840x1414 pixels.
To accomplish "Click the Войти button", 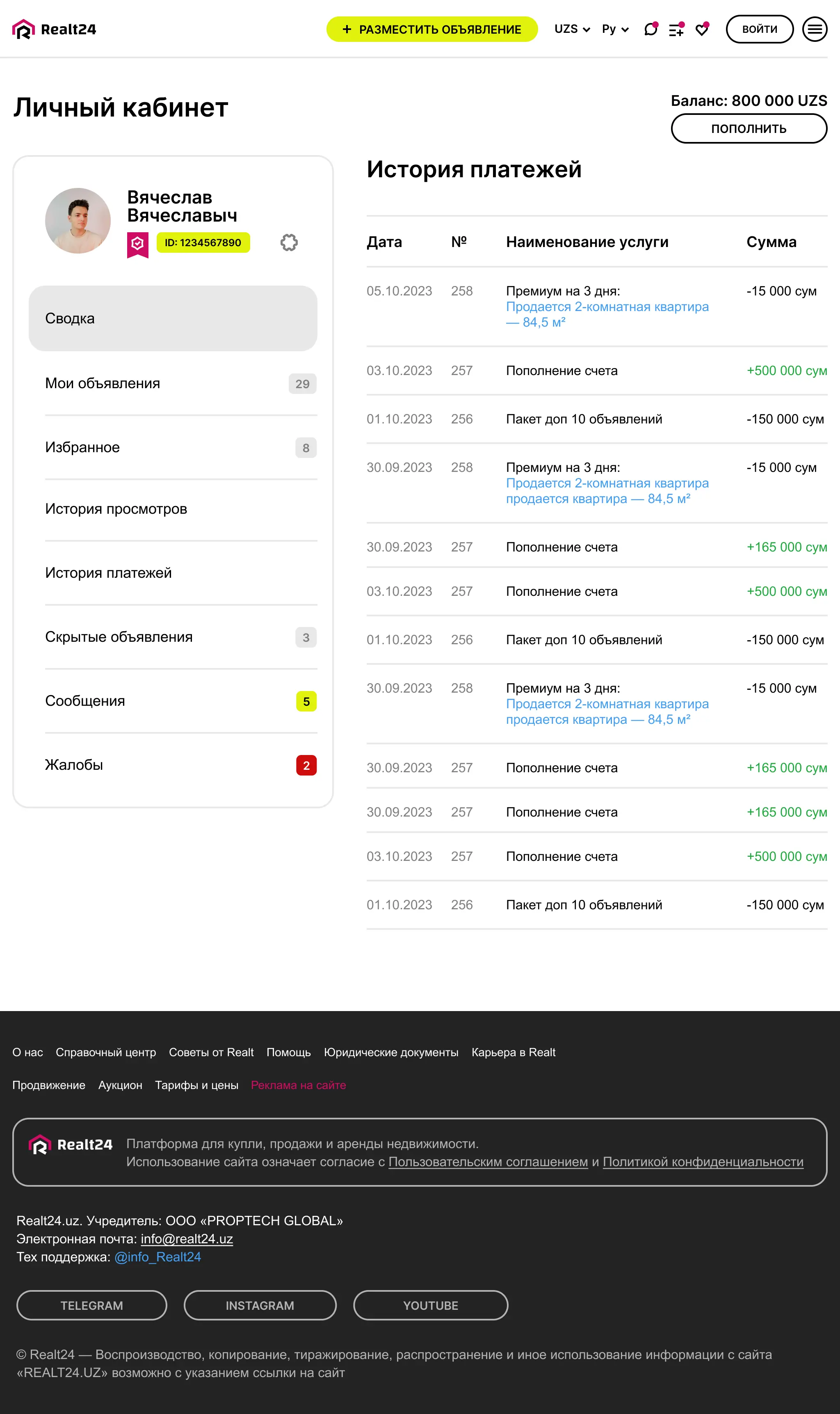I will (760, 29).
